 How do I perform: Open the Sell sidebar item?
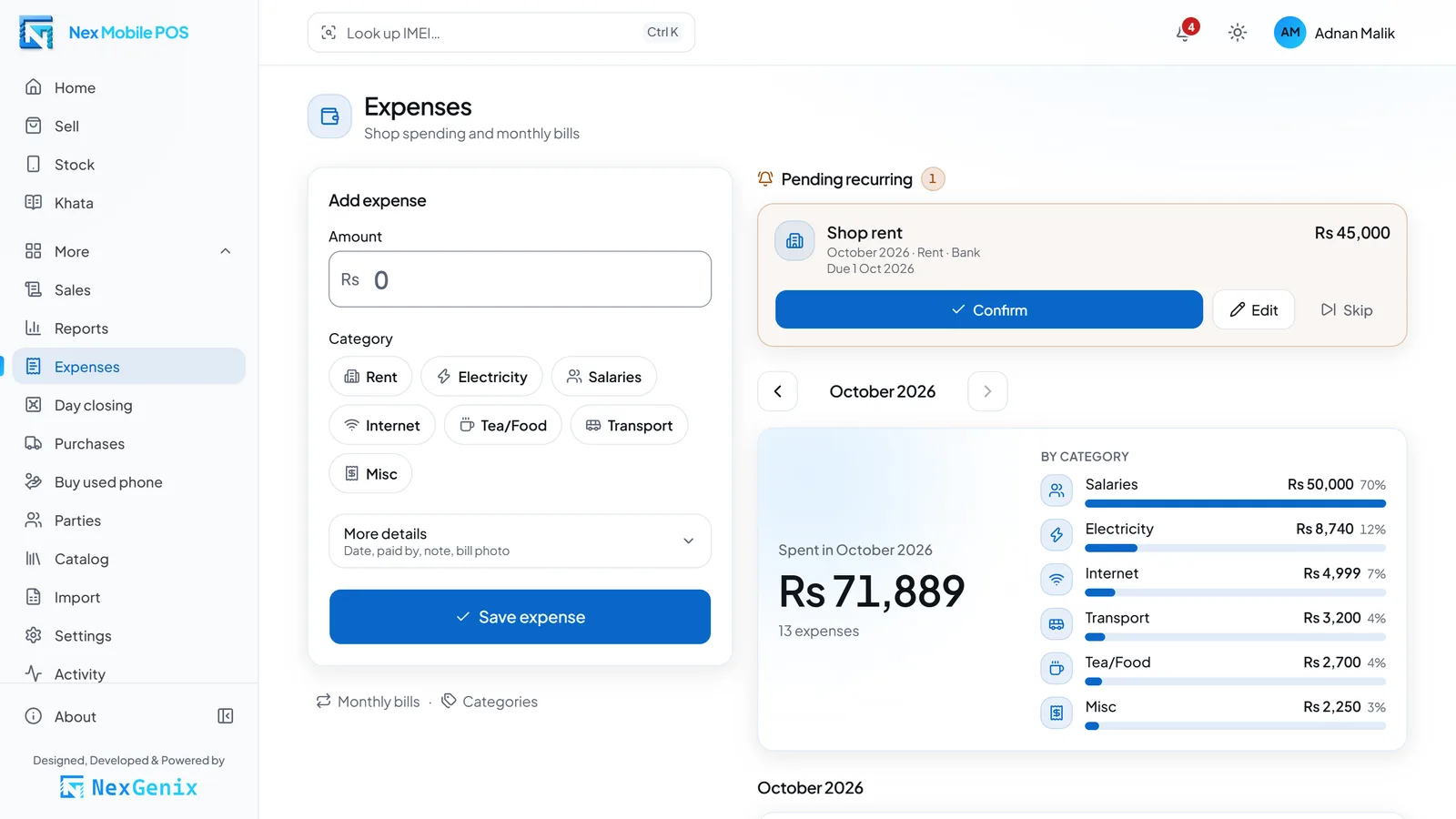(129, 126)
